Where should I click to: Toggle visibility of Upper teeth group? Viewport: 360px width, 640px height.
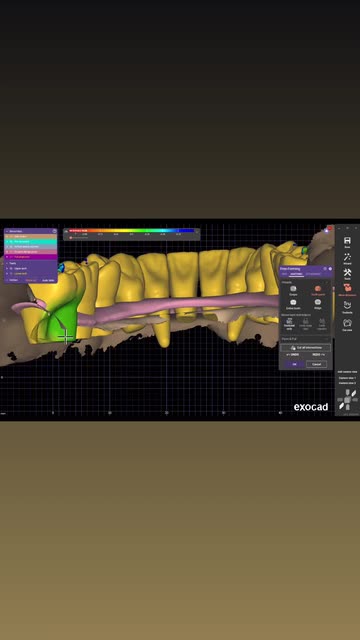(11, 269)
